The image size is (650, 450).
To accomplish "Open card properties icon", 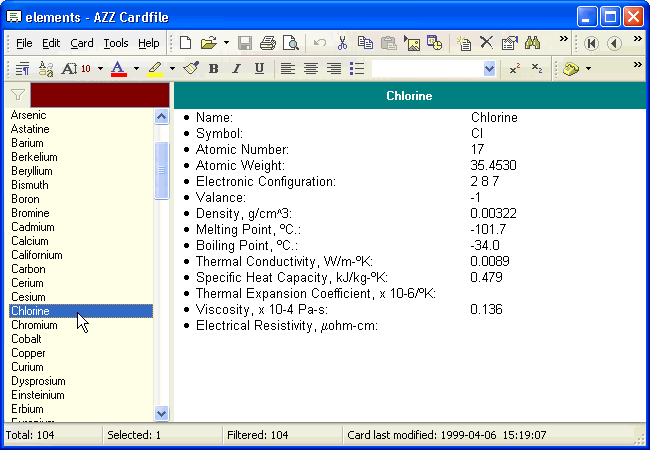I will [509, 43].
